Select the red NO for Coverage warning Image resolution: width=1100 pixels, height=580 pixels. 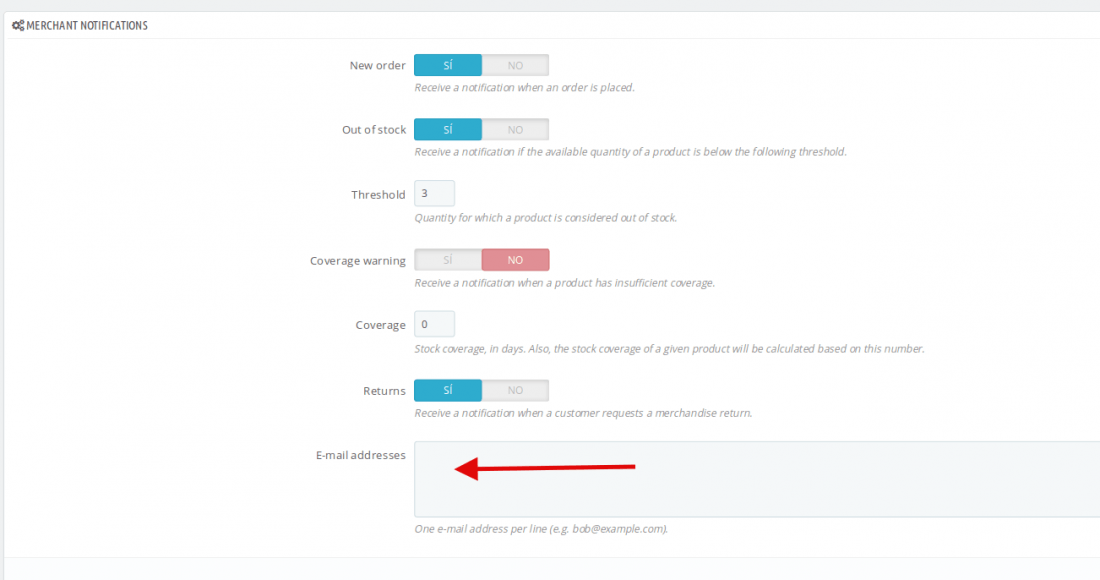click(515, 260)
